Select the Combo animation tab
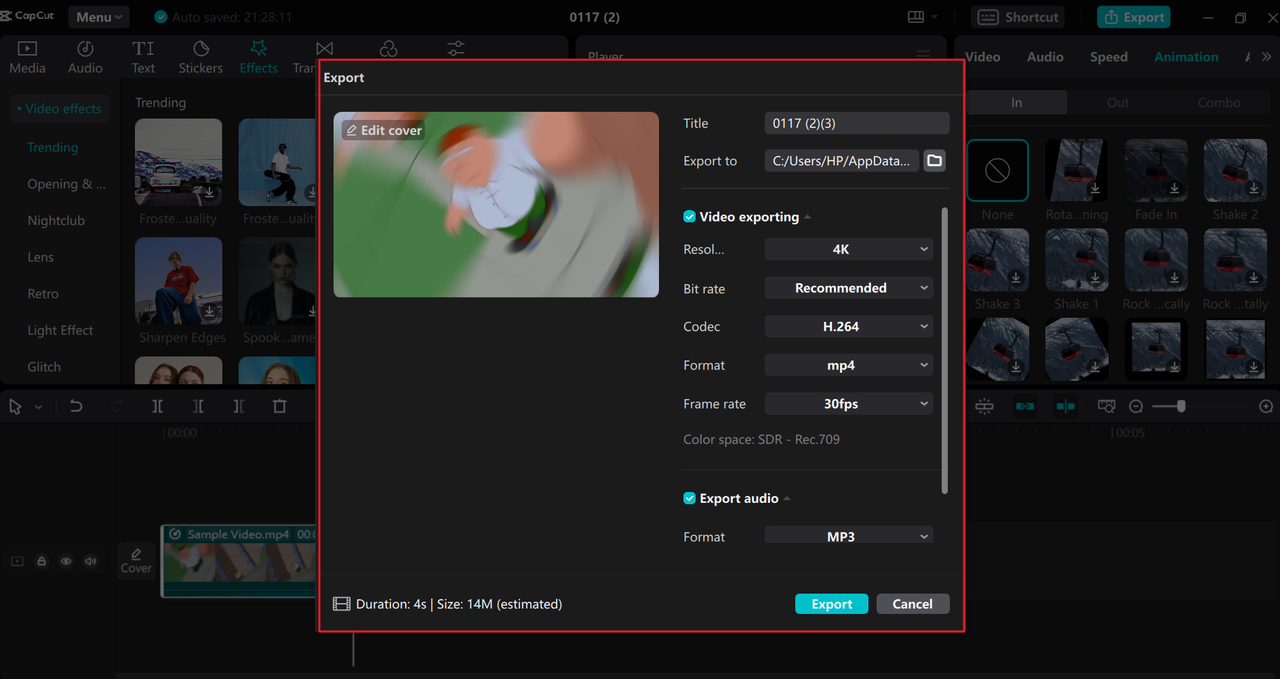The image size is (1280, 679). coord(1219,102)
